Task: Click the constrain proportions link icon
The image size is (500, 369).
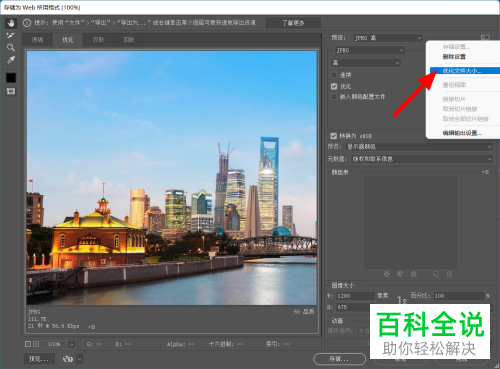Action: [402, 301]
